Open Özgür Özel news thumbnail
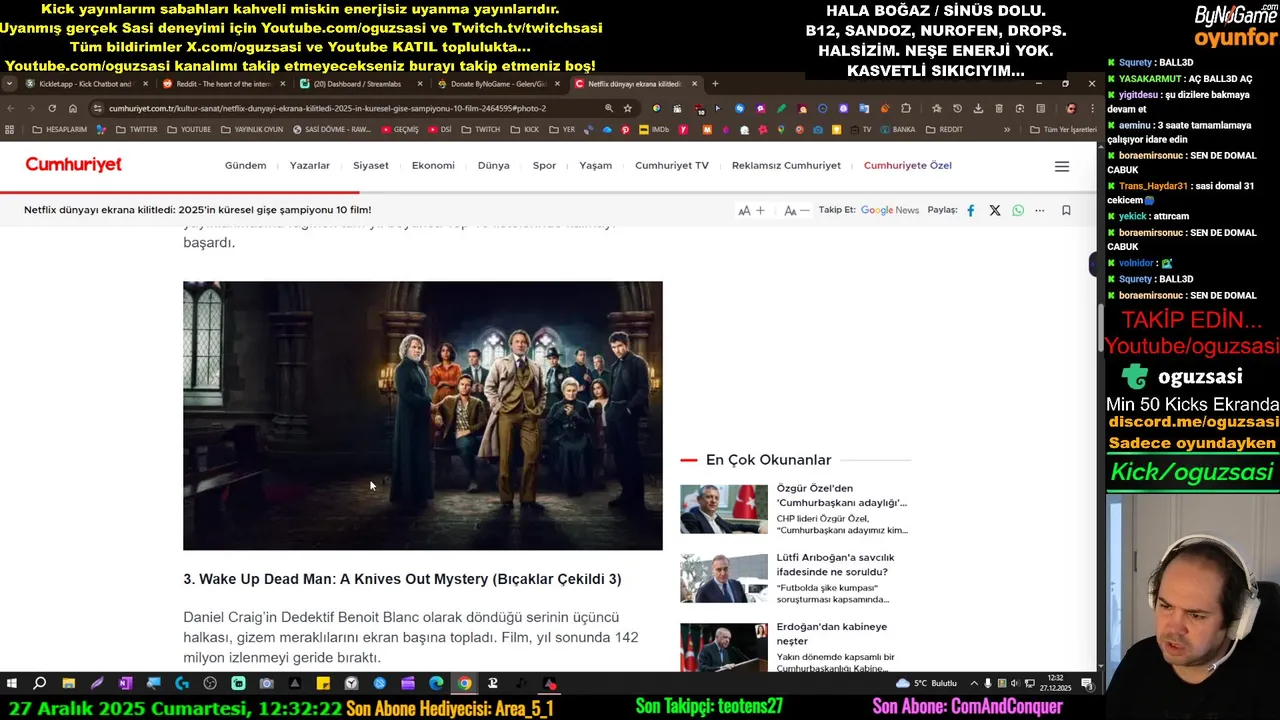The width and height of the screenshot is (1280, 720). coord(723,509)
